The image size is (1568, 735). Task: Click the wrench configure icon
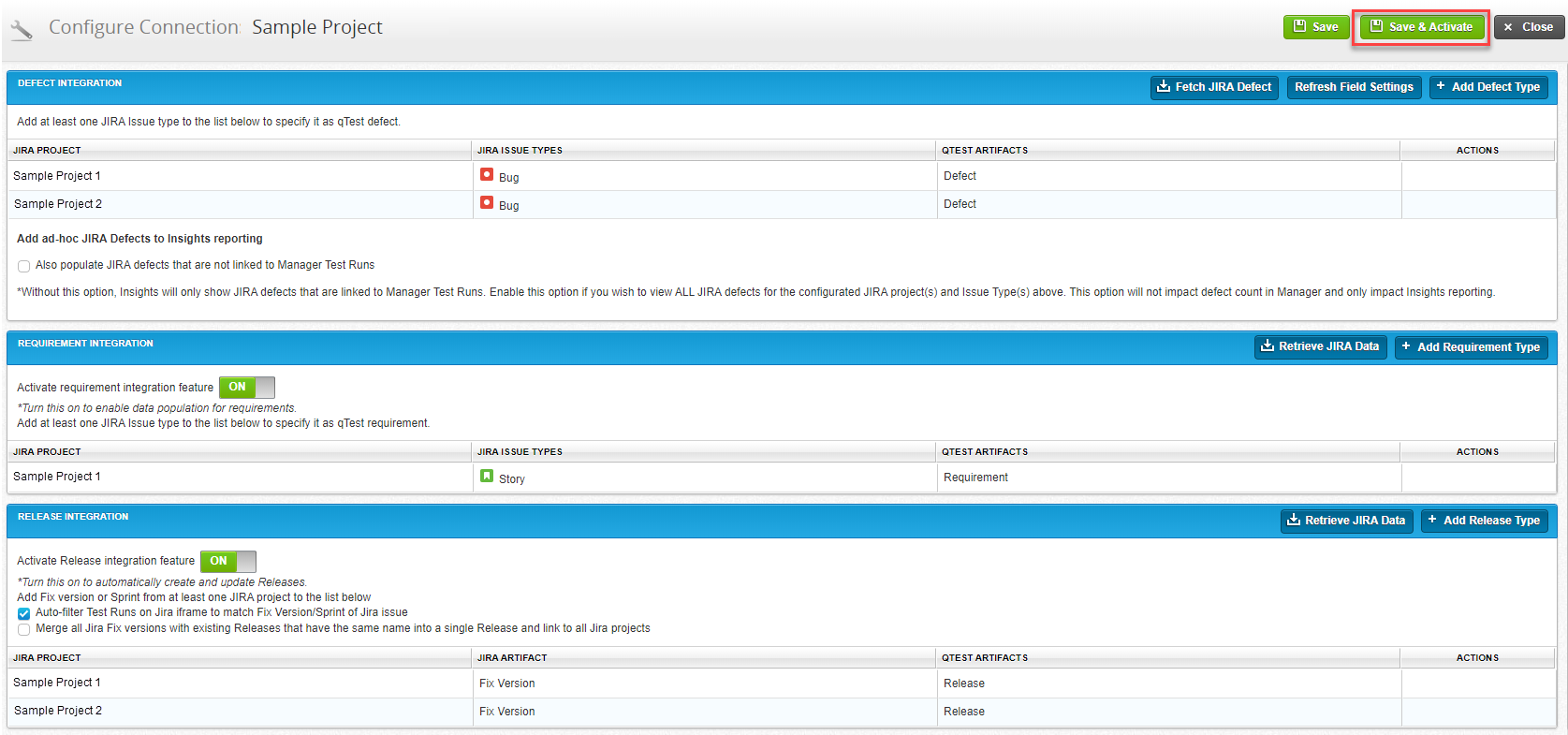(22, 30)
